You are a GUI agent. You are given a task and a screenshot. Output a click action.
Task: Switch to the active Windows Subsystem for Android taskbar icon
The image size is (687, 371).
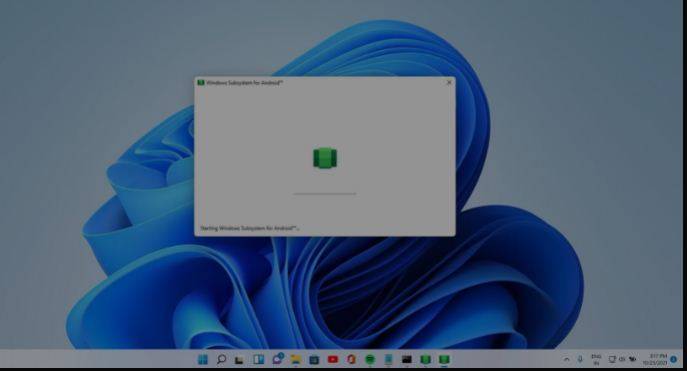pyautogui.click(x=444, y=360)
